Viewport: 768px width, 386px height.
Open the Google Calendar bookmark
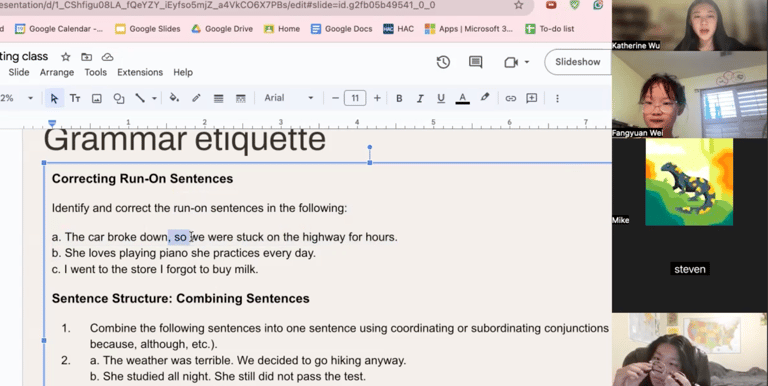59,29
